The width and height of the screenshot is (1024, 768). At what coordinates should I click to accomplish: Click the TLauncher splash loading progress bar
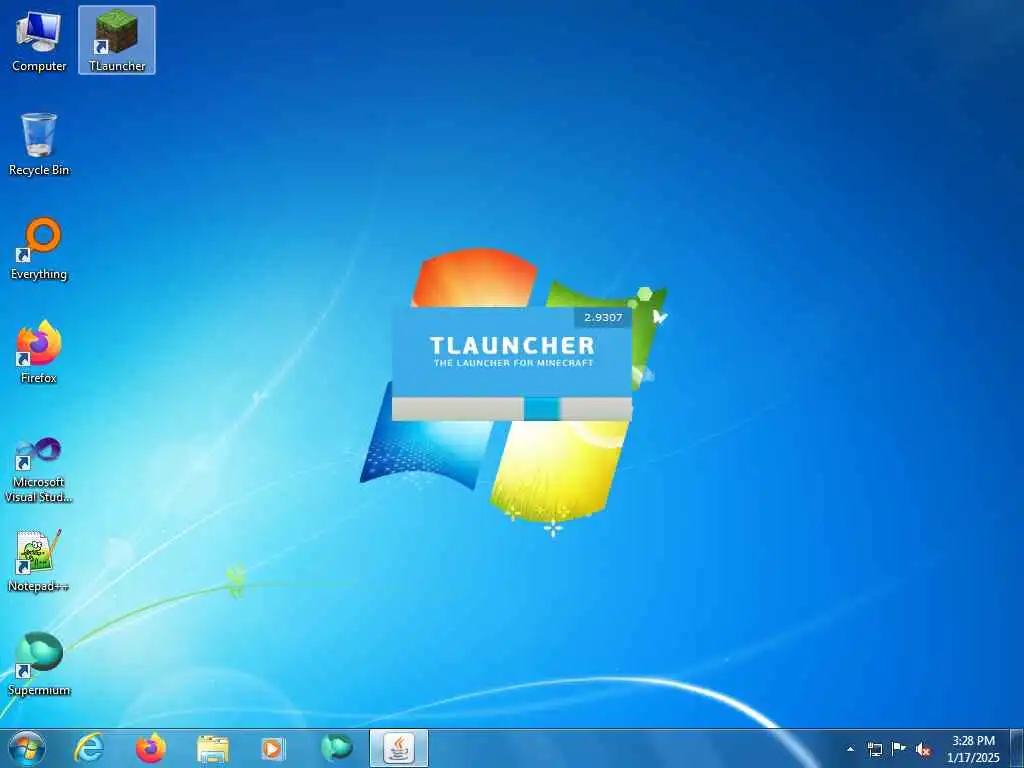512,409
